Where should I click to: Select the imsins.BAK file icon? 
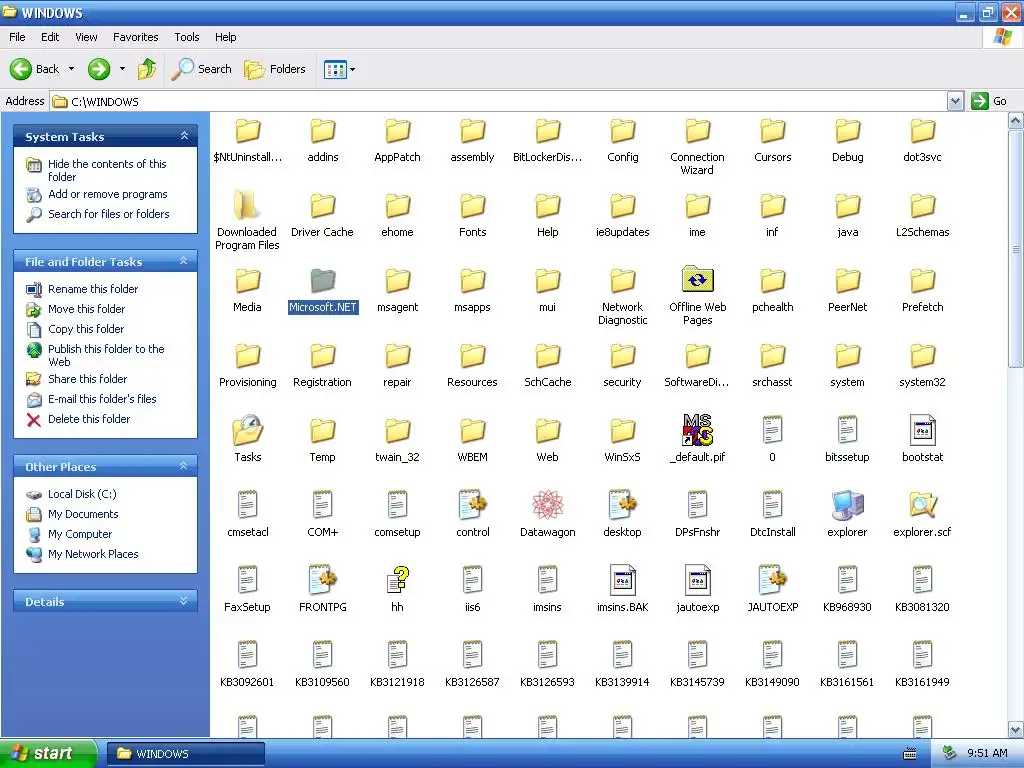coord(622,580)
